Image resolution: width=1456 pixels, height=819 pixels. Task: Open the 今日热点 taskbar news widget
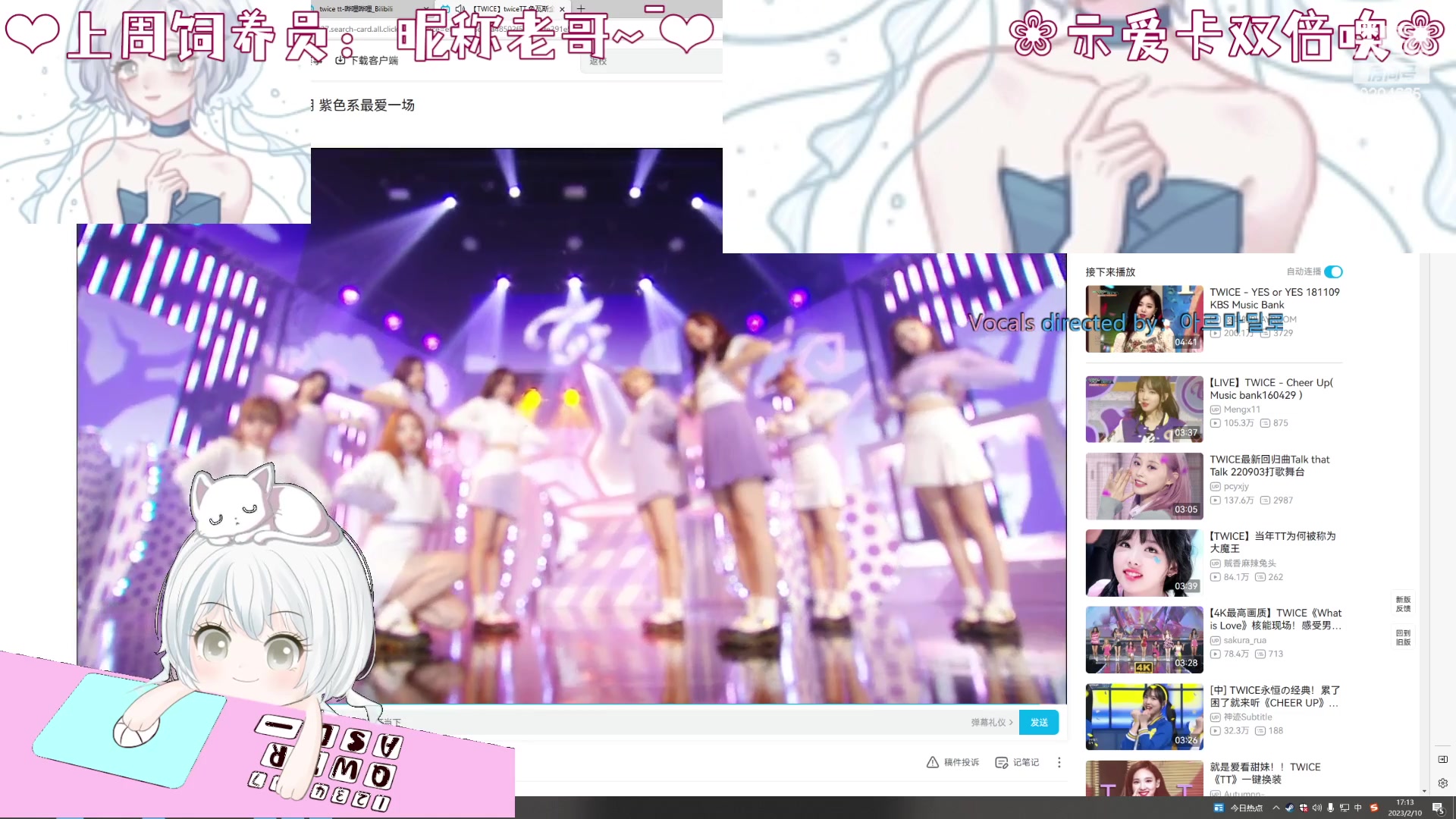click(x=1238, y=808)
